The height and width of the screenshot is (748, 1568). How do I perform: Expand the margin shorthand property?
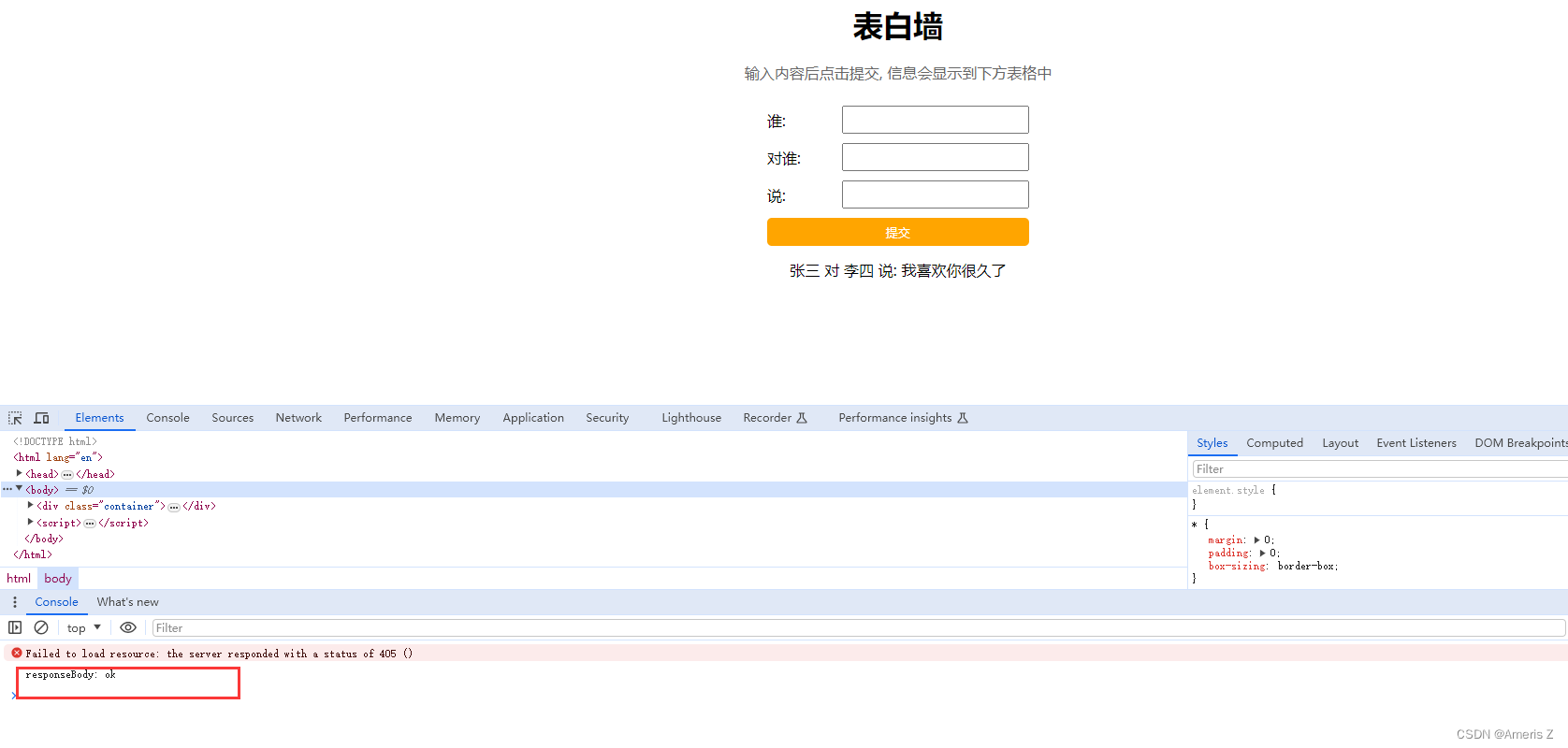pos(1257,539)
